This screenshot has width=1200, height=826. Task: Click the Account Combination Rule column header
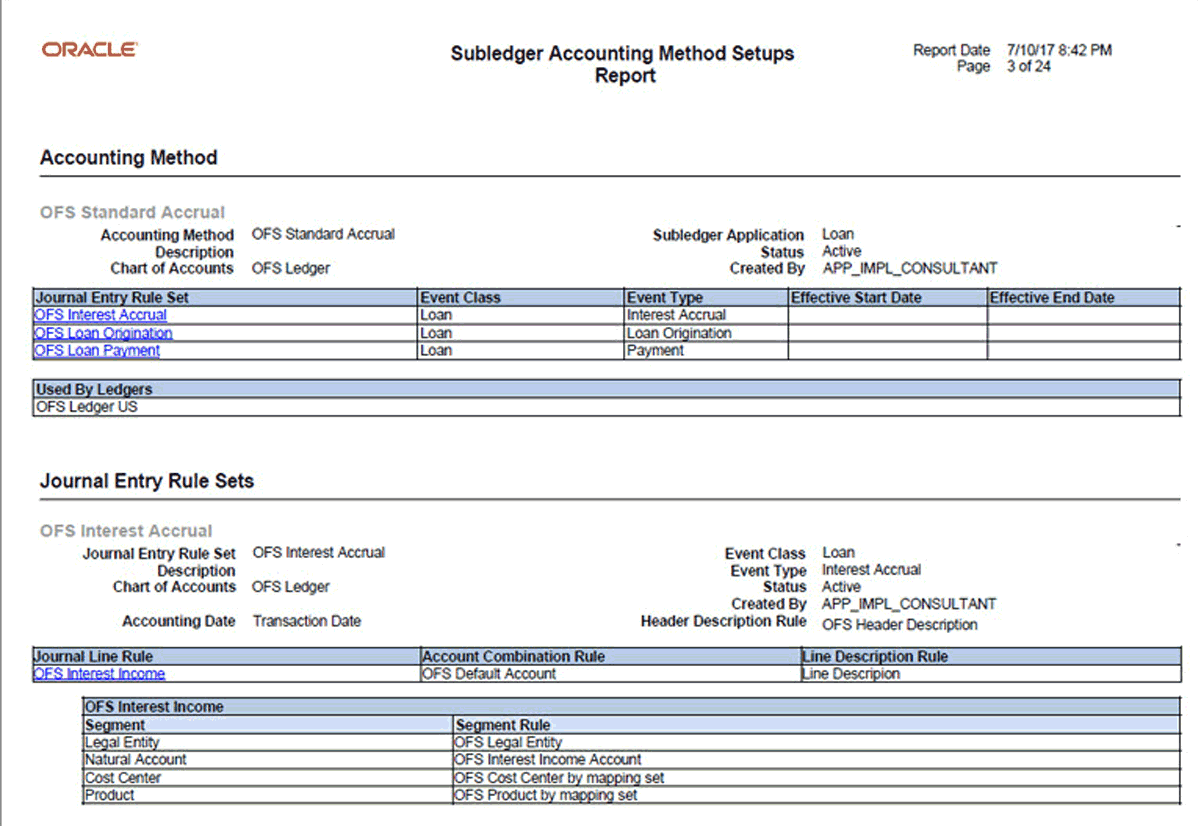click(514, 657)
